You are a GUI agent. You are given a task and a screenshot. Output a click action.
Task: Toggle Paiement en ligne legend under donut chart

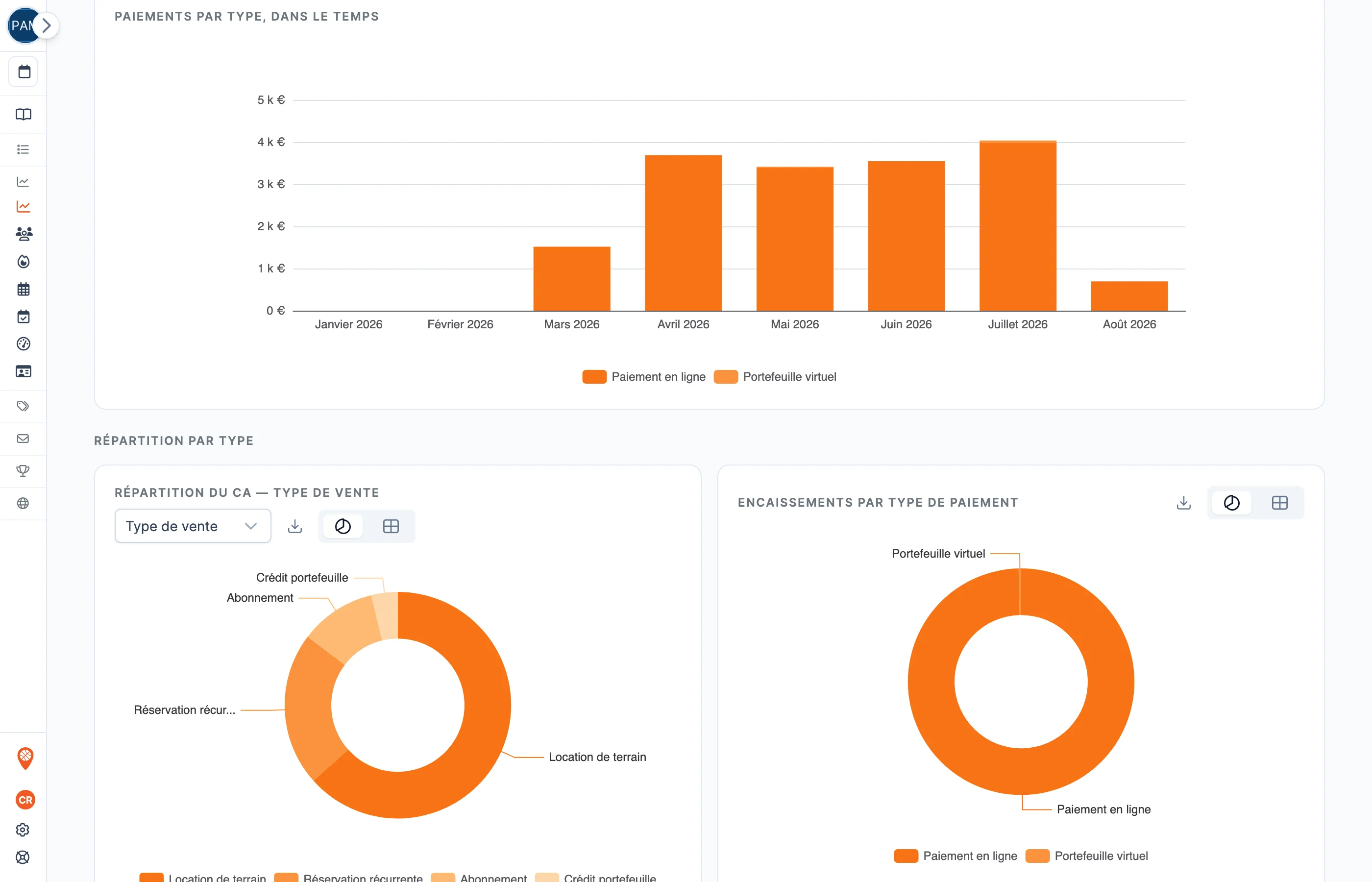pos(955,856)
